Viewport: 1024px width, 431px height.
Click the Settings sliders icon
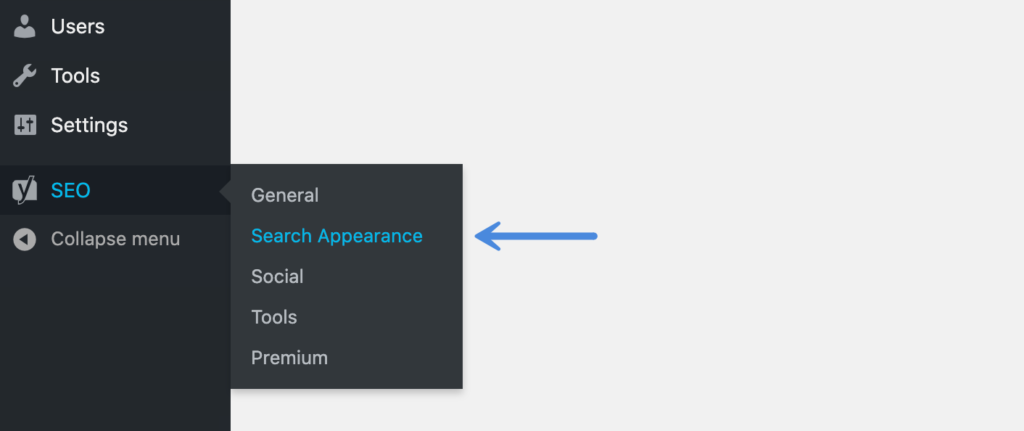click(x=25, y=125)
